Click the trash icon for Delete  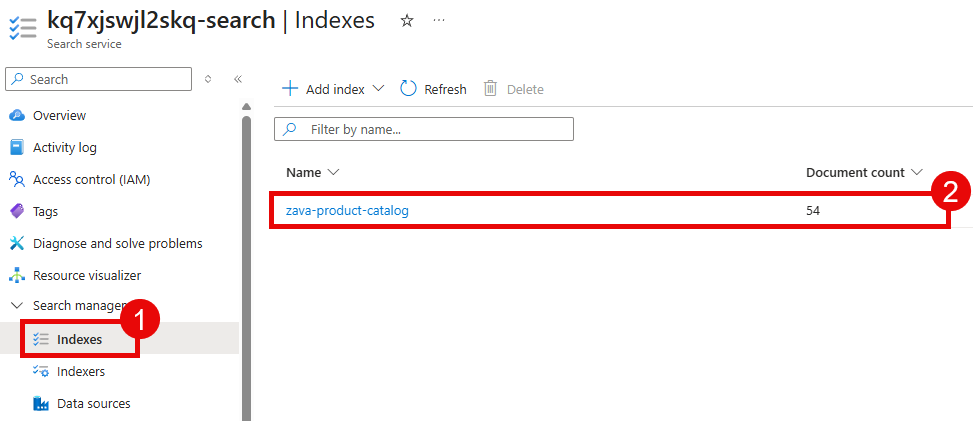click(490, 89)
